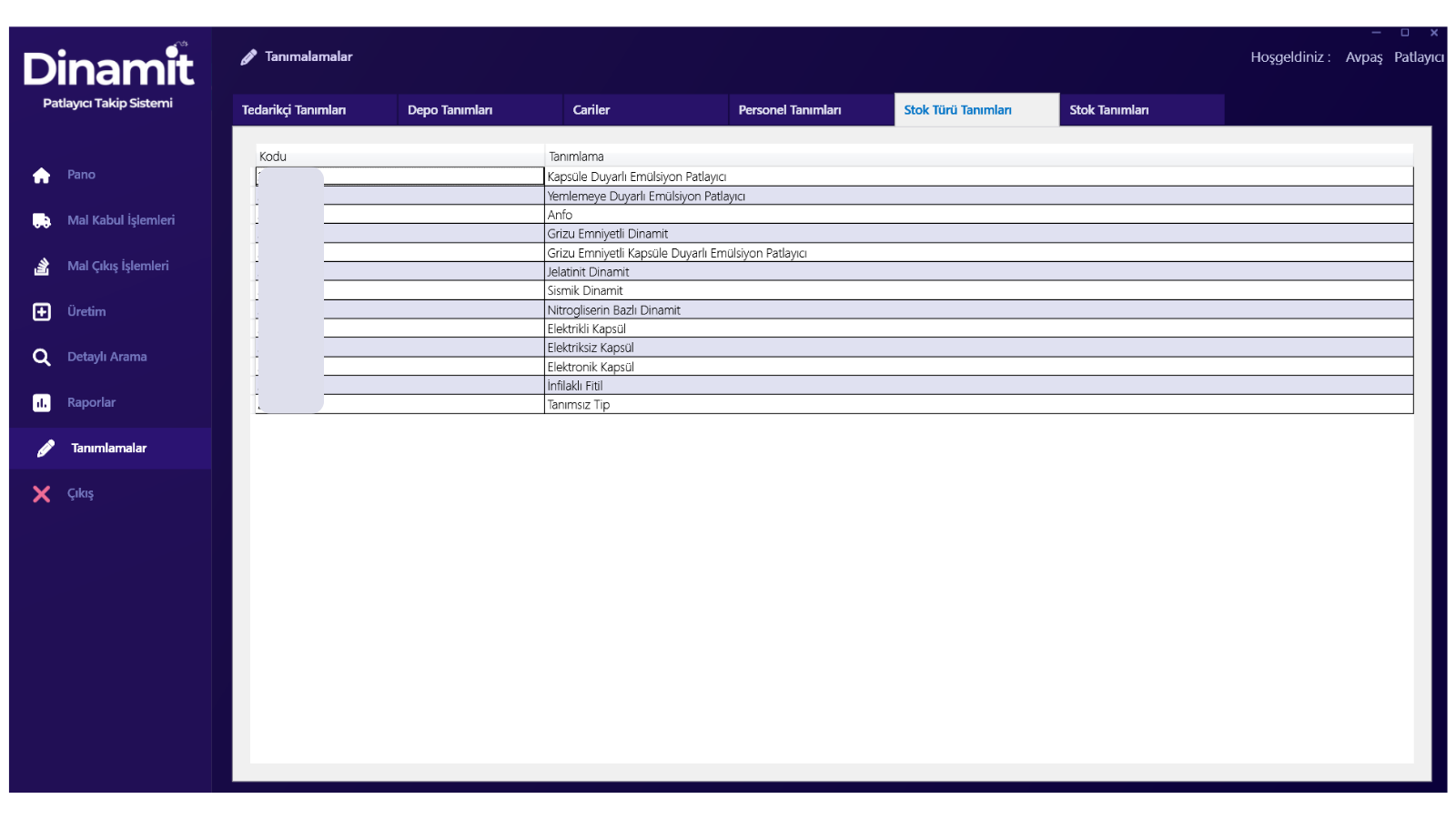Viewport: 1456px width, 819px height.
Task: Select Grizu Emniyetli Kapsüle Duyarlı Emülsiyon Patlayıcı
Action: tap(834, 253)
